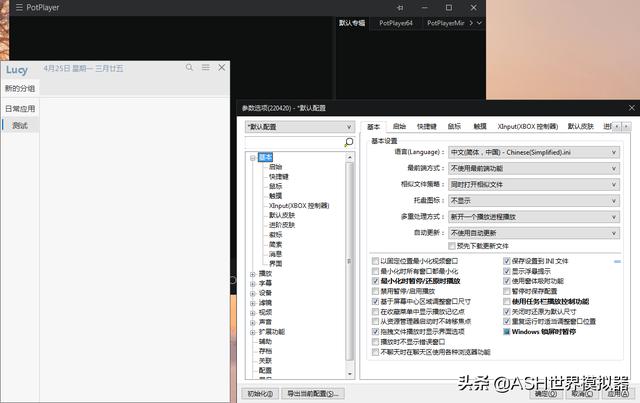Click the magnifier icon in preferences search box

[349, 142]
